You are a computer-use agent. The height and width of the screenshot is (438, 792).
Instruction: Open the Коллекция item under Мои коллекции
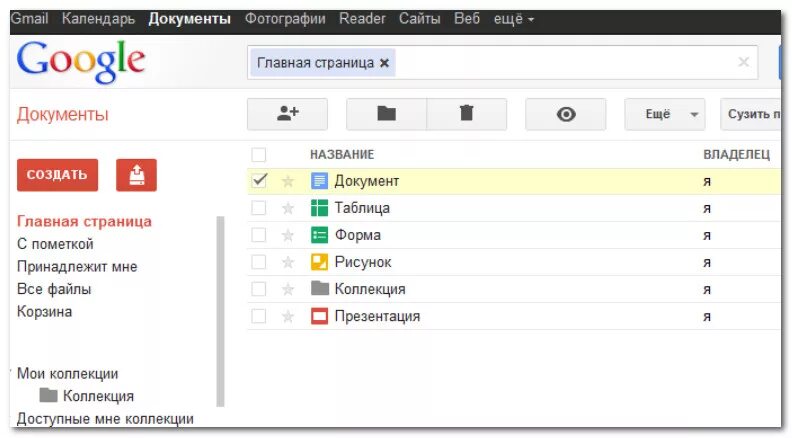point(98,396)
